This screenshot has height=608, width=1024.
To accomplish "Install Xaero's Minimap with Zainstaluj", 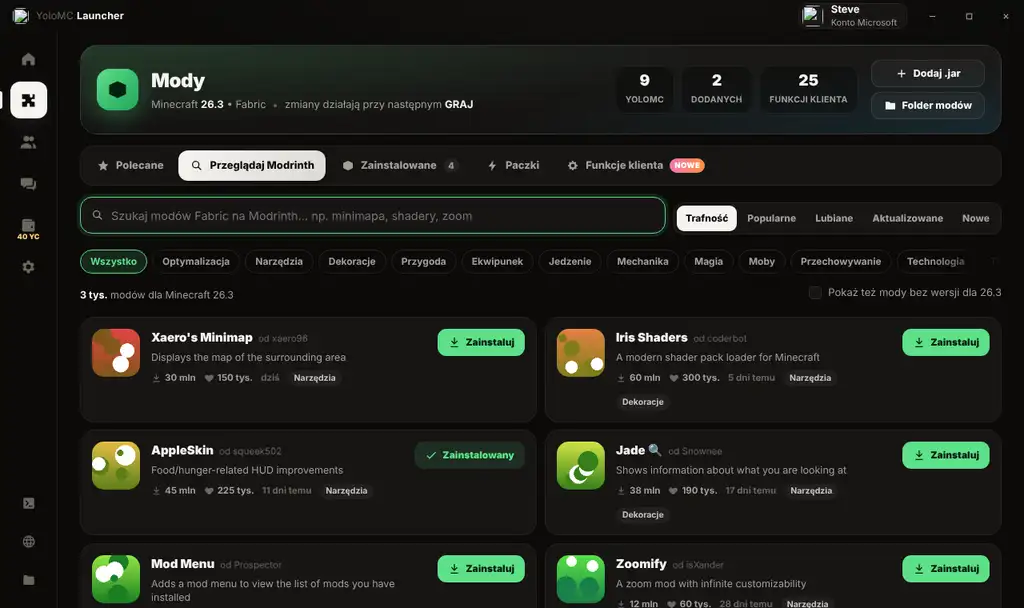I will pos(481,342).
